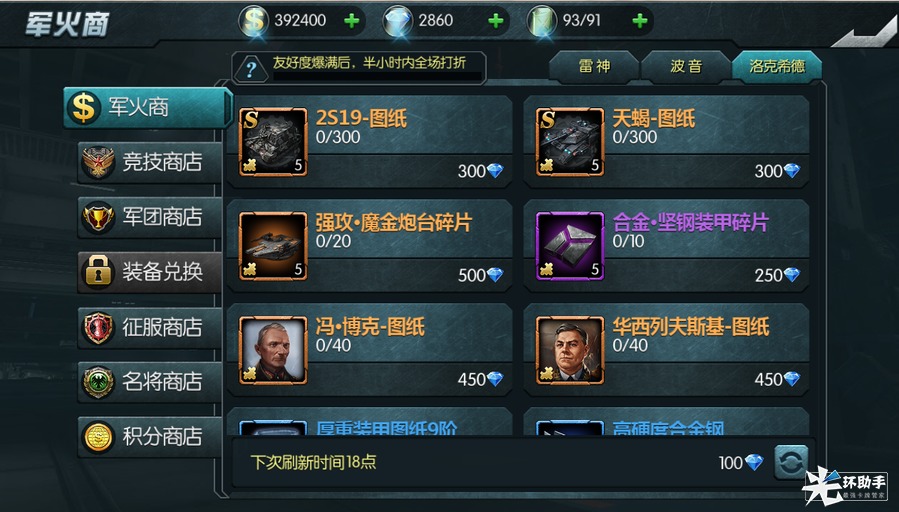Screen dimensions: 899x512
Task: Click the refresh shop icon button
Action: pyautogui.click(x=791, y=462)
